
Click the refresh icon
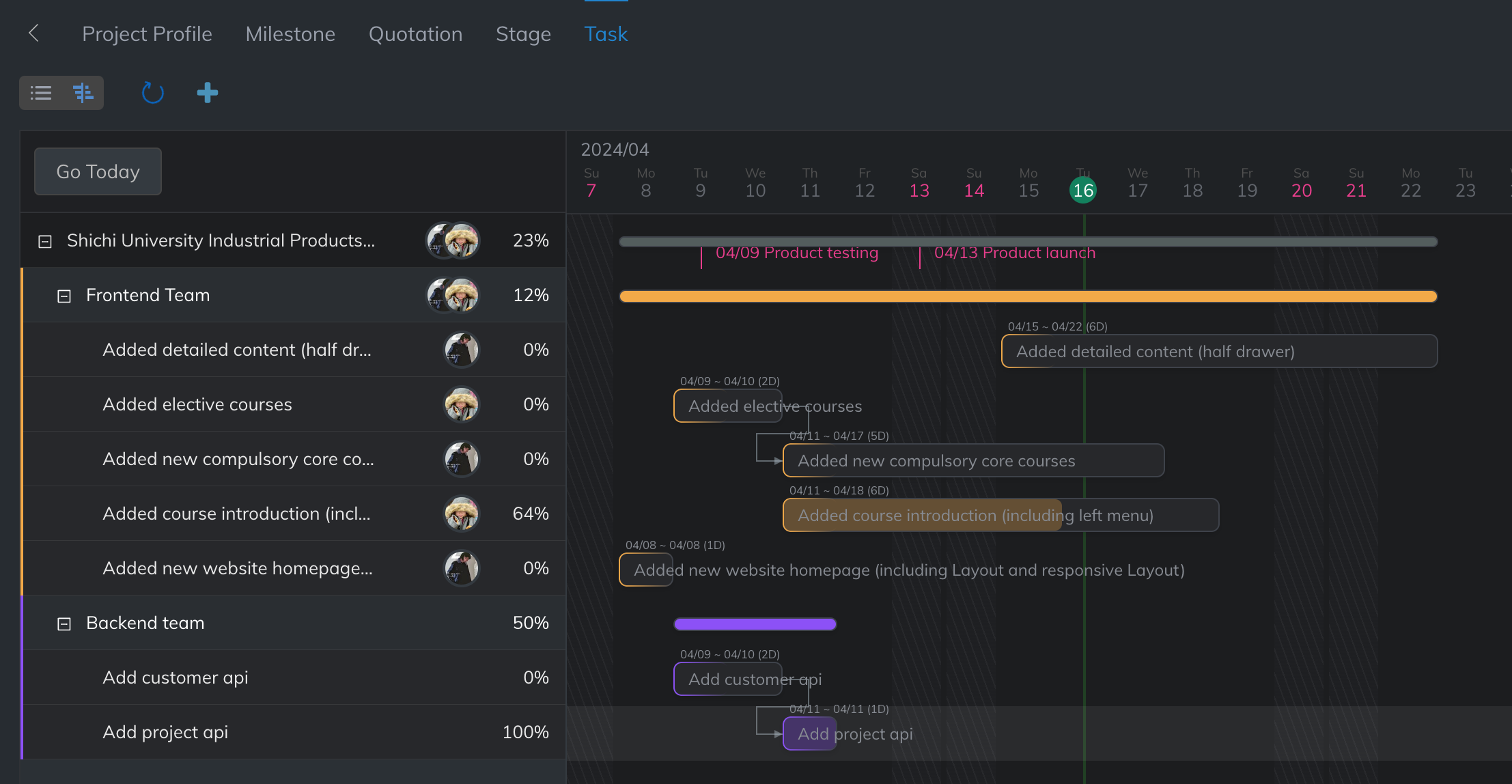[x=152, y=93]
